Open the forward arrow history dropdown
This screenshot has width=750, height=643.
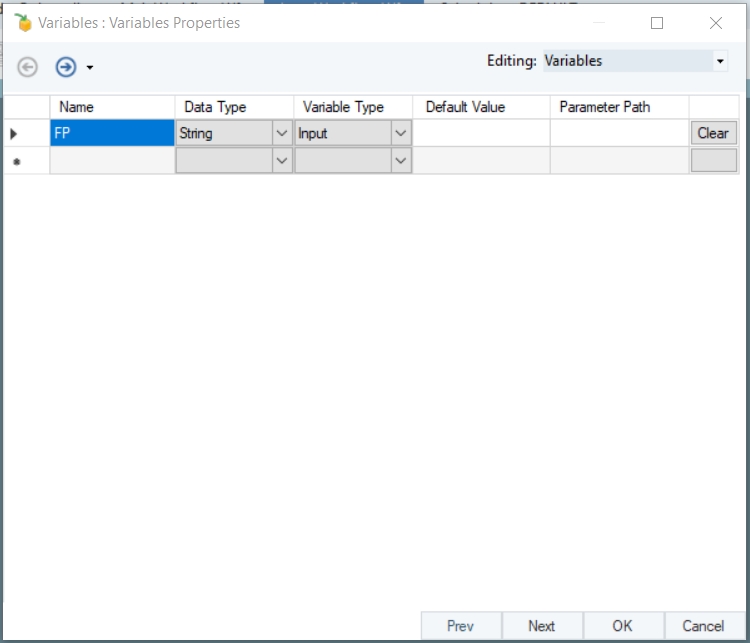(90, 68)
